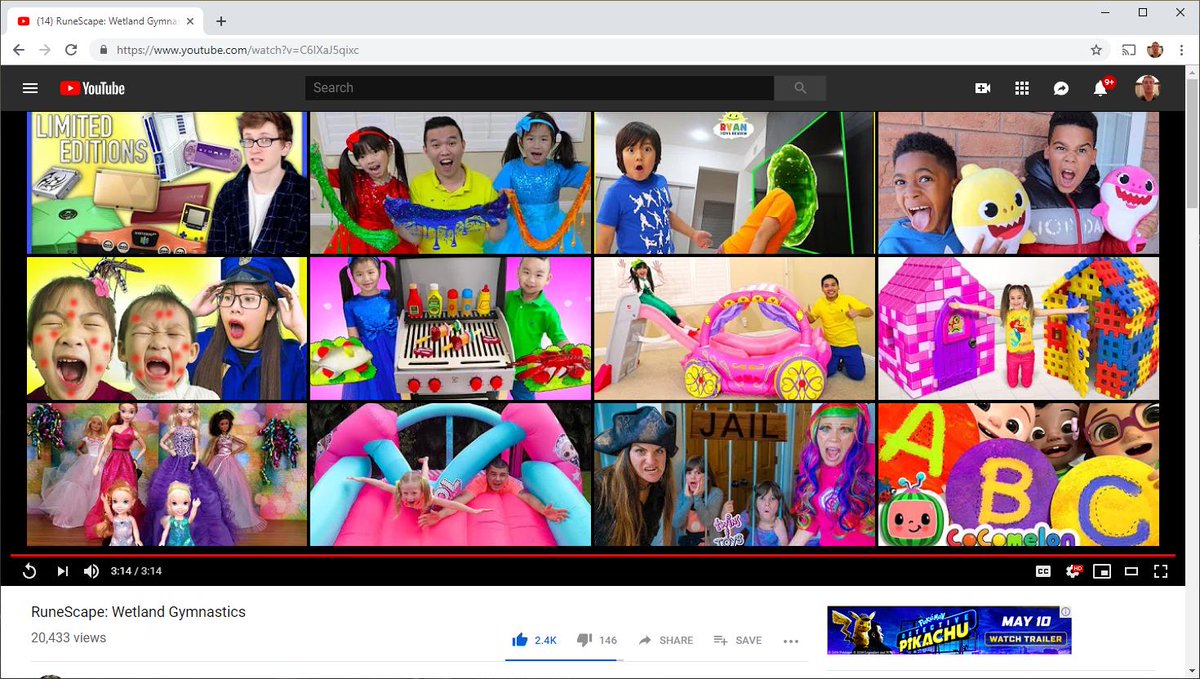This screenshot has height=679, width=1200.
Task: Click inside the YouTube search field
Action: 540,88
